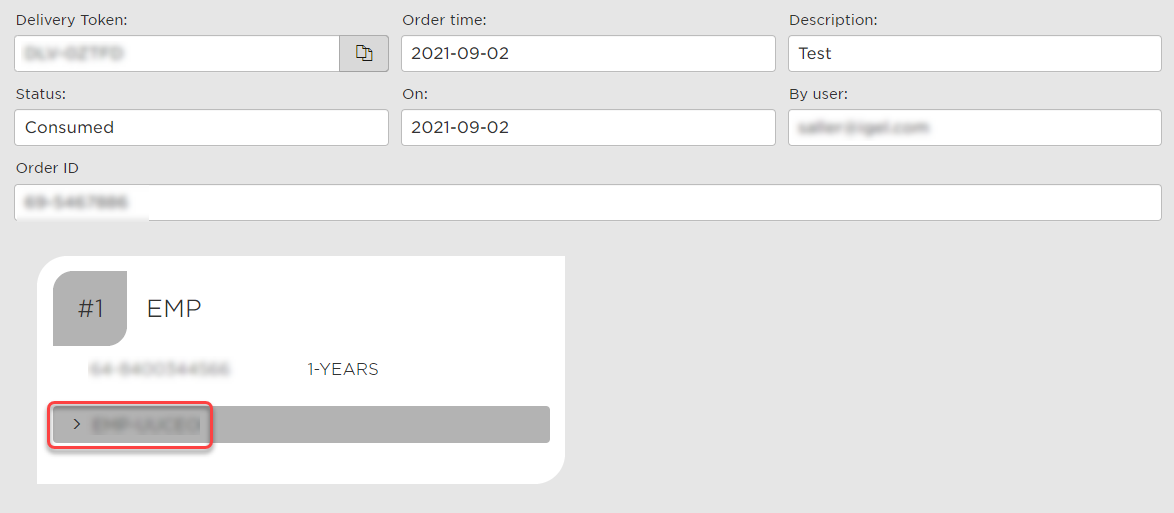
Task: Click the Status field showing Consumed
Action: pyautogui.click(x=201, y=128)
